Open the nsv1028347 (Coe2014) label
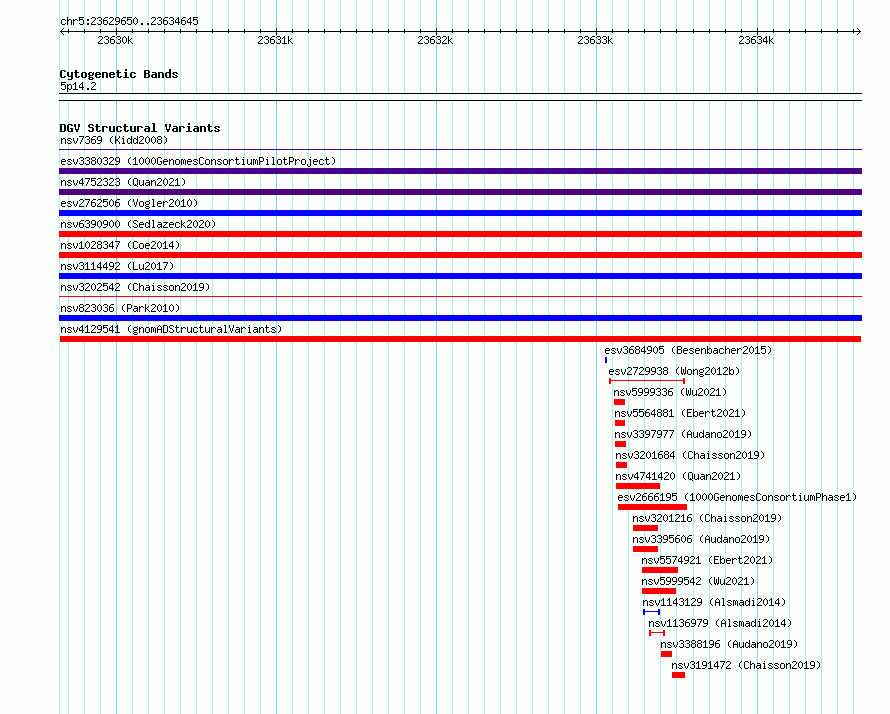This screenshot has height=714, width=890. tap(120, 245)
